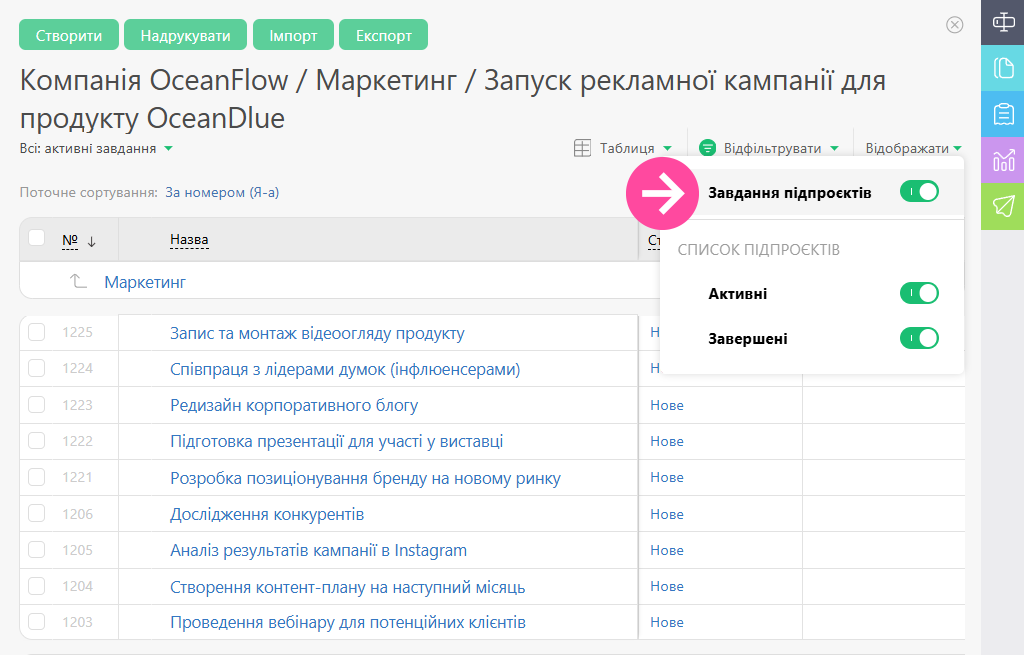Open the Відображати dropdown

coord(913,148)
